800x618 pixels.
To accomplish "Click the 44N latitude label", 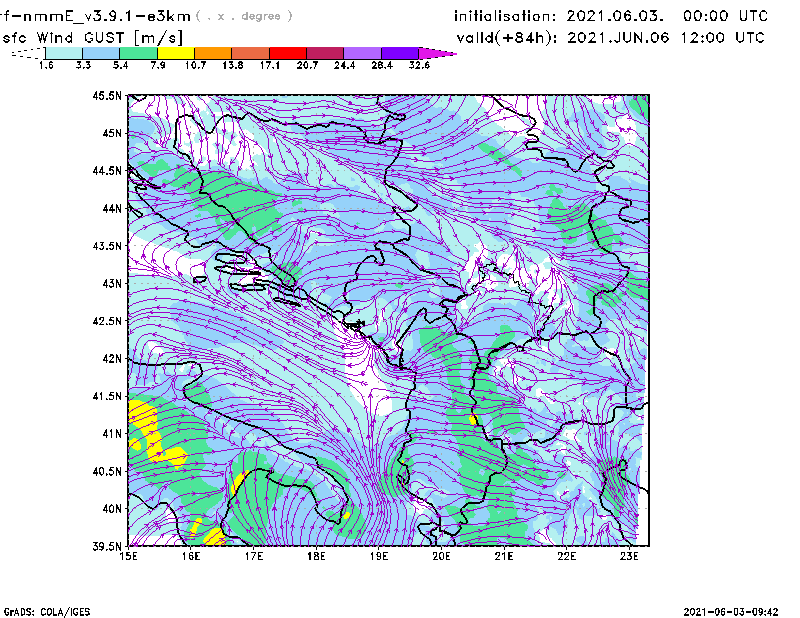I will click(x=112, y=208).
